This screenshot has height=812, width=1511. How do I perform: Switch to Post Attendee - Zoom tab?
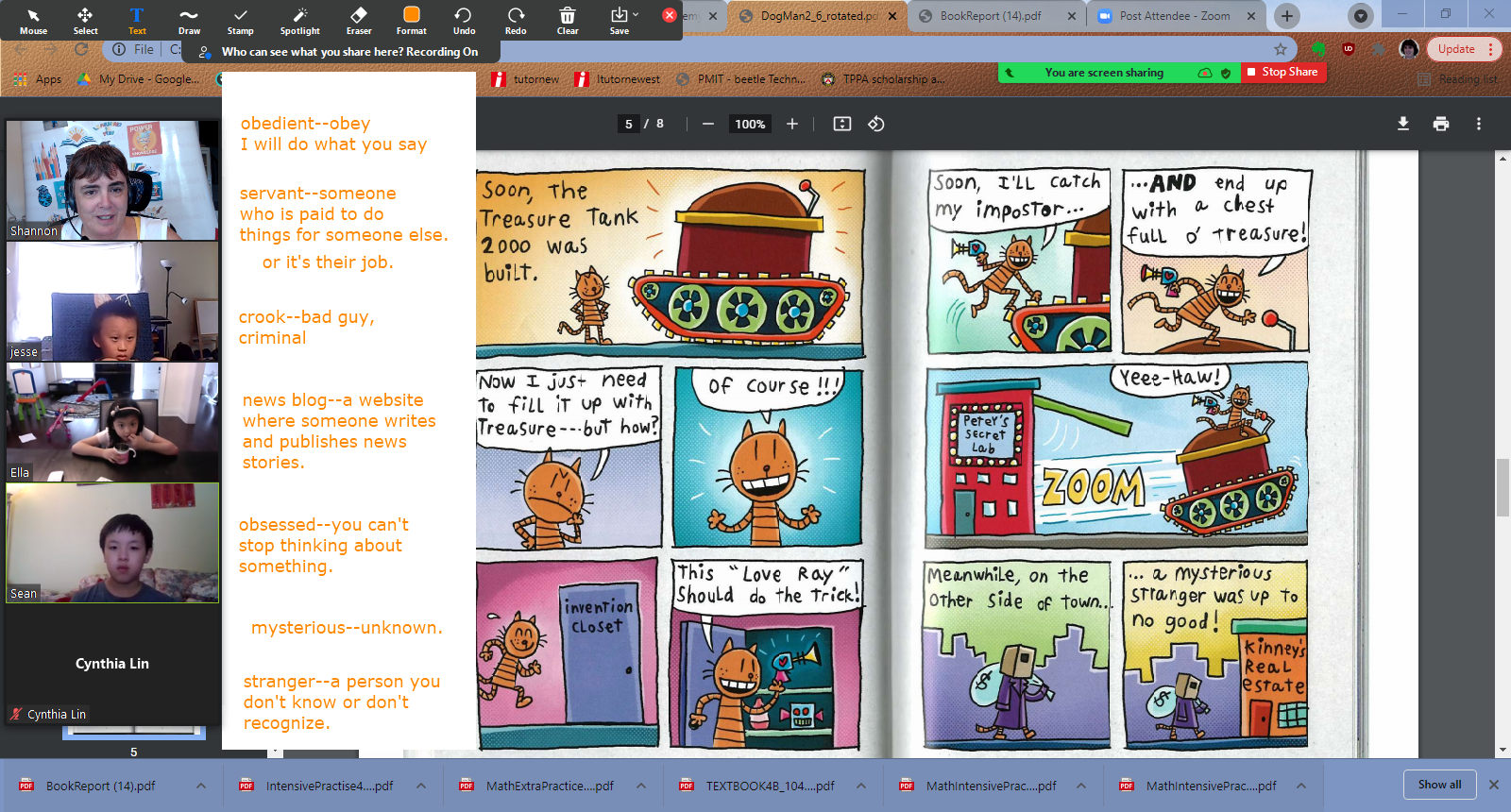pos(1176,16)
